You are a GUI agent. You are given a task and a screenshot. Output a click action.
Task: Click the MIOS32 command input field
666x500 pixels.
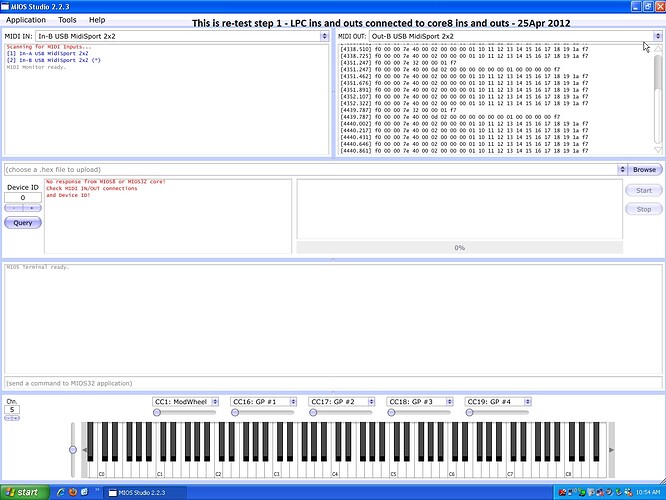[333, 383]
